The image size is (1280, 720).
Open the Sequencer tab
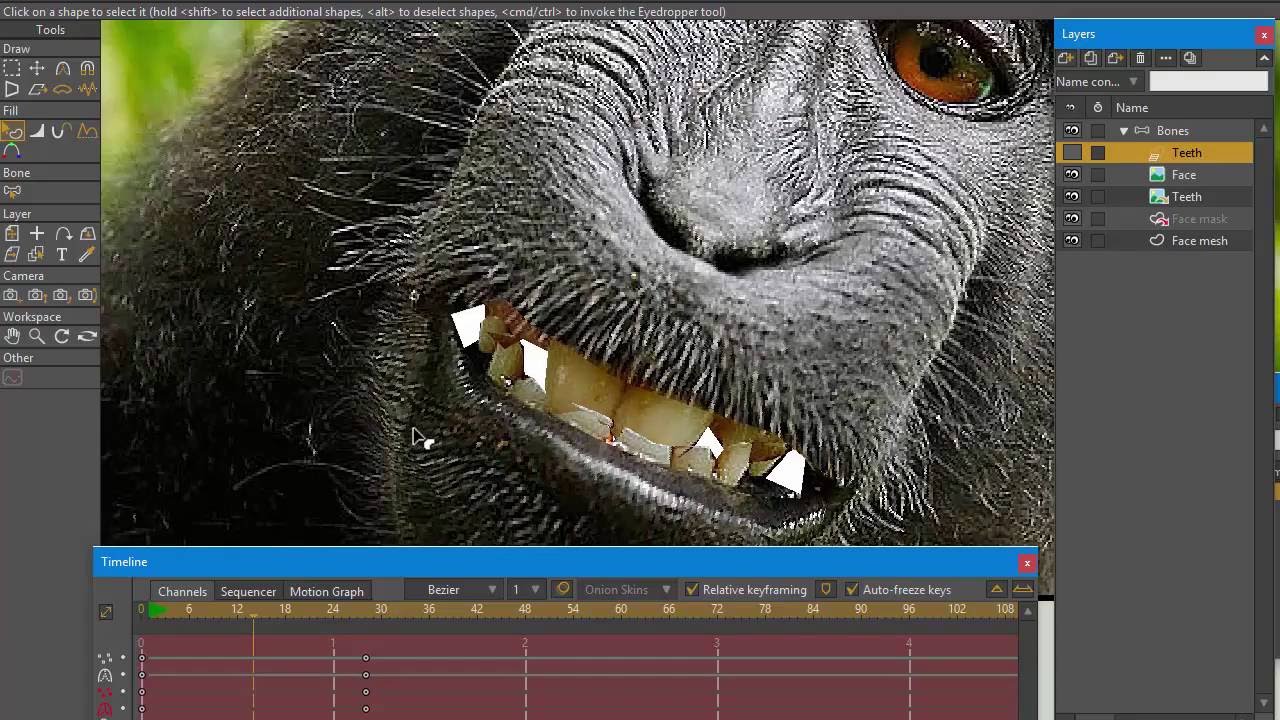coord(248,591)
